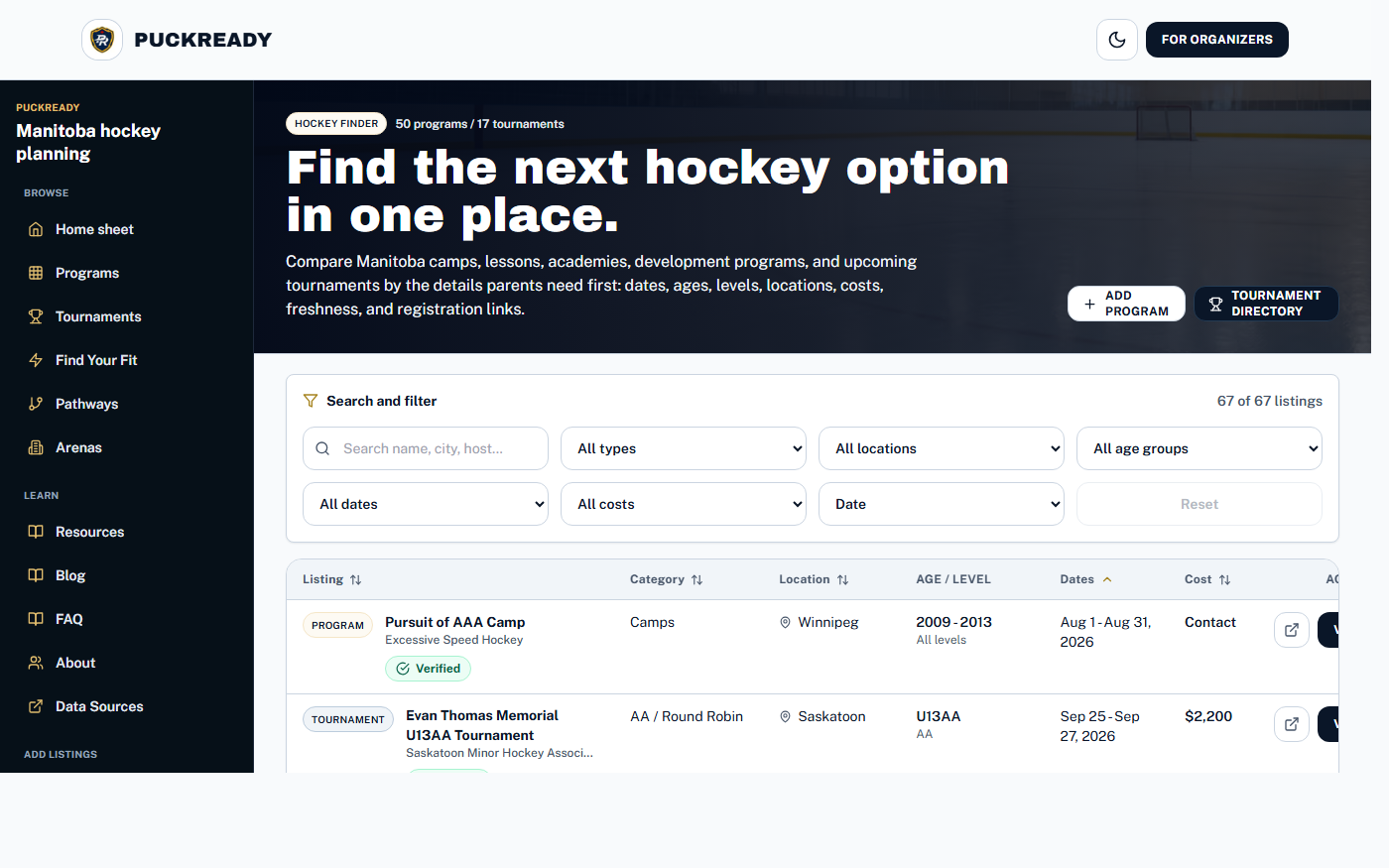Open the Blog link

click(x=127, y=575)
